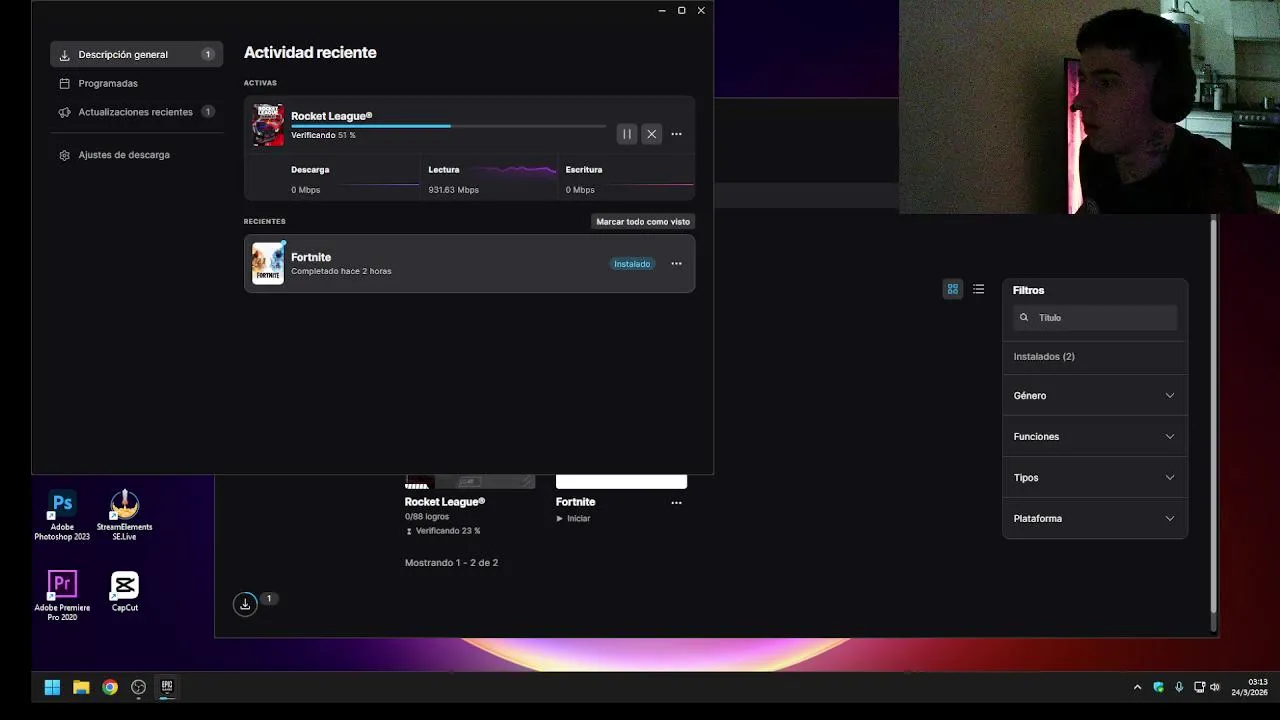Image resolution: width=1280 pixels, height=720 pixels.
Task: Click Fortnite thumbnail in recent list
Action: 268,264
